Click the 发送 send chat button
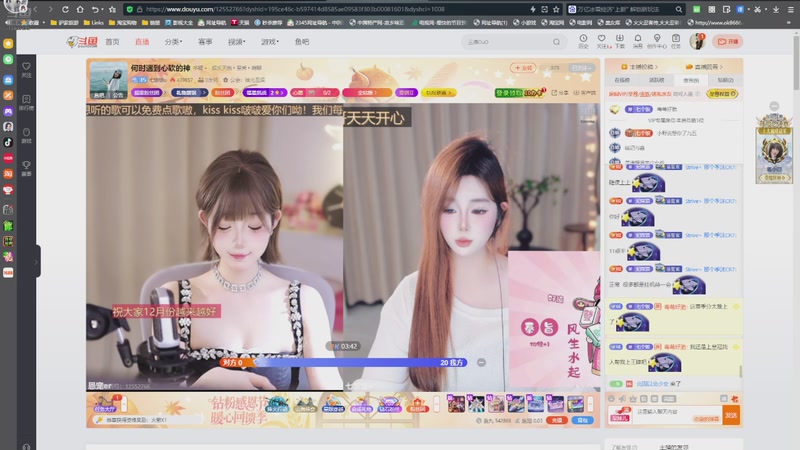The height and width of the screenshot is (450, 800). tap(731, 415)
